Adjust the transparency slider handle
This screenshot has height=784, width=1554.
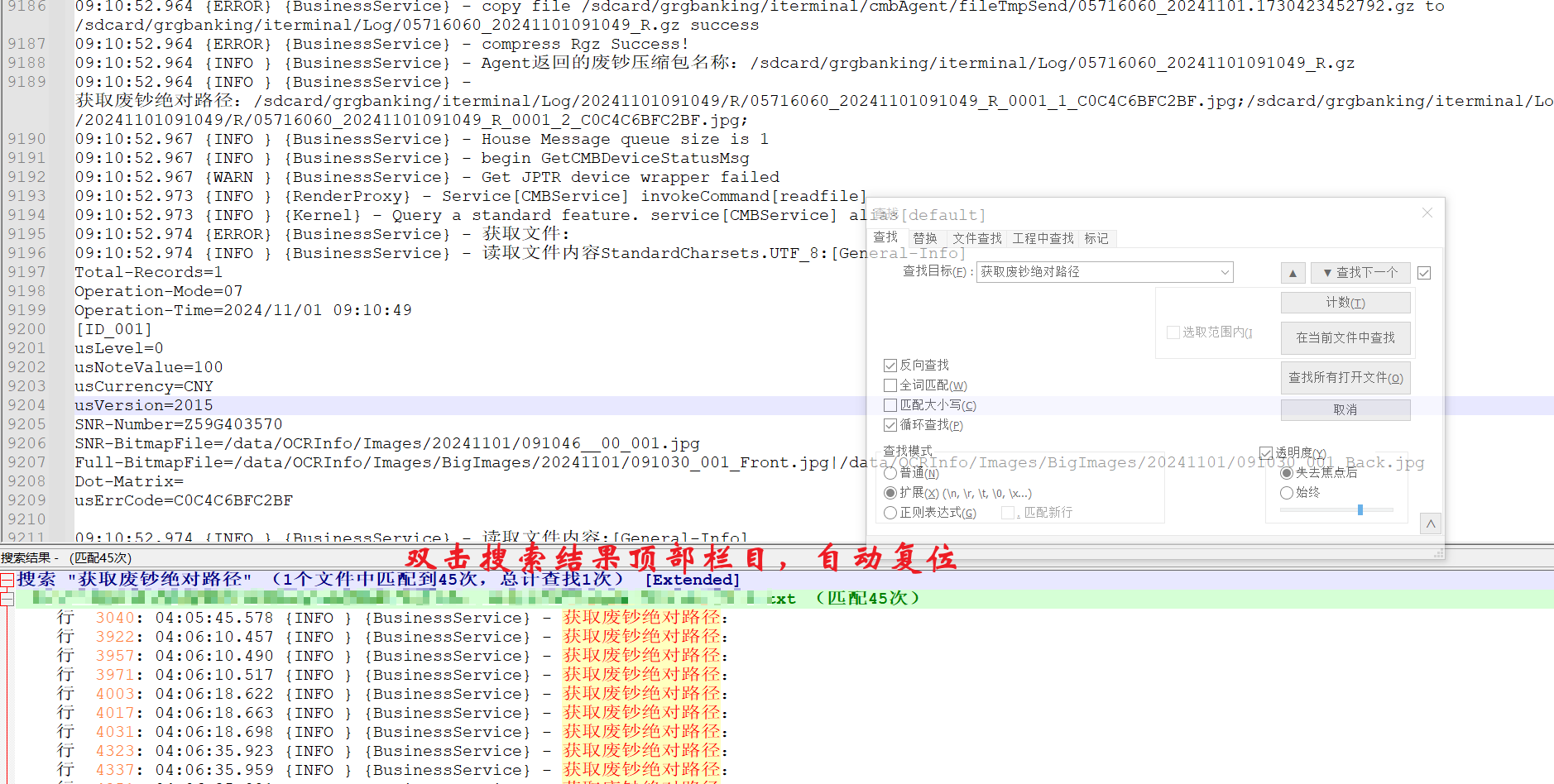pos(1360,510)
